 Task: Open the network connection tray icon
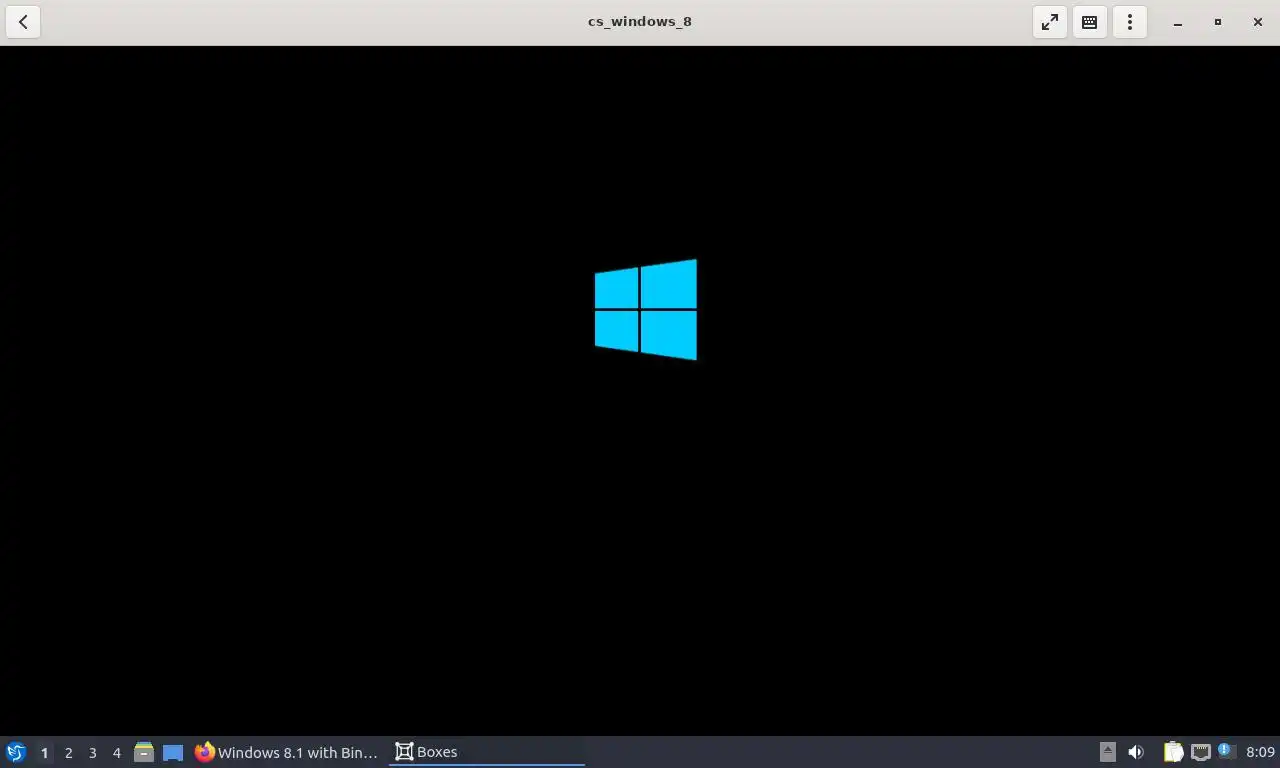click(1201, 752)
